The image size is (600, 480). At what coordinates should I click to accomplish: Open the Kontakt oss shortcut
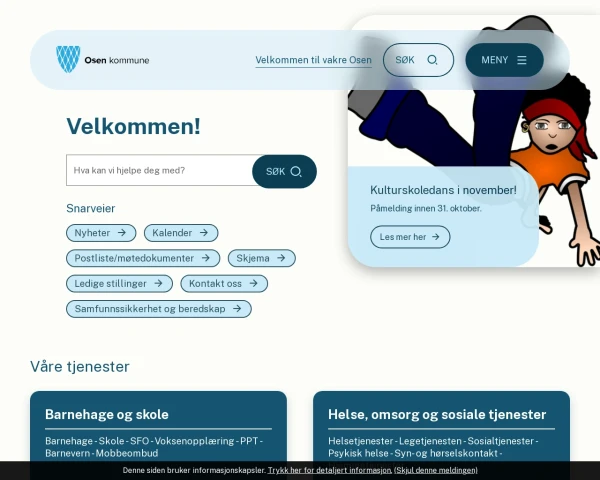tap(224, 284)
